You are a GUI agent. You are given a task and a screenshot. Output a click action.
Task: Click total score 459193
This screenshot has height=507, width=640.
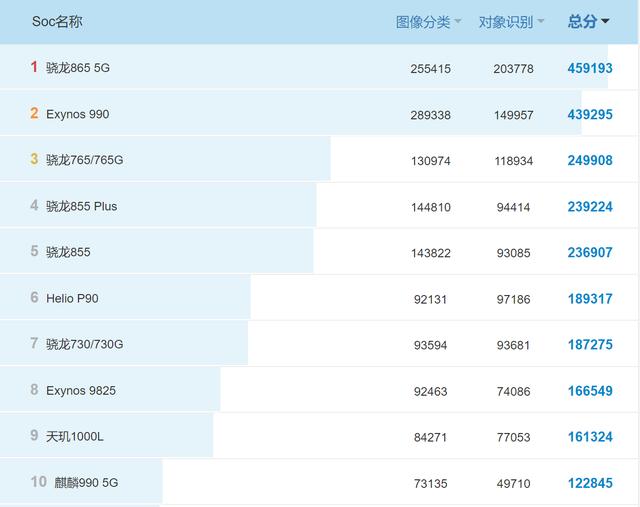click(x=590, y=68)
